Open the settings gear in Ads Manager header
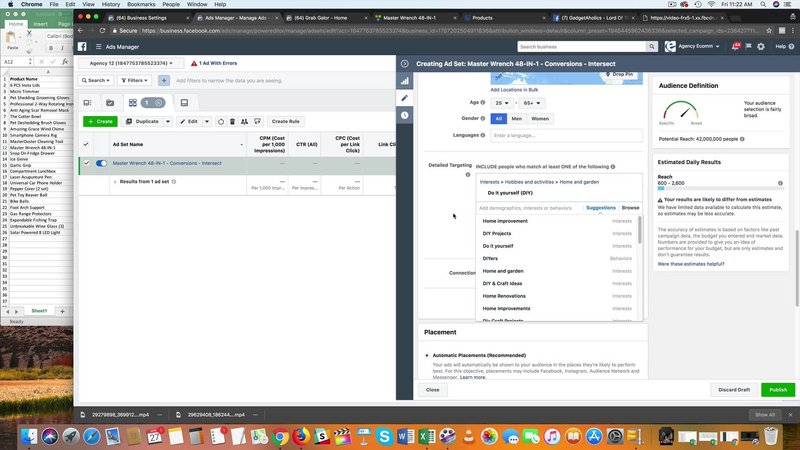 [761, 46]
